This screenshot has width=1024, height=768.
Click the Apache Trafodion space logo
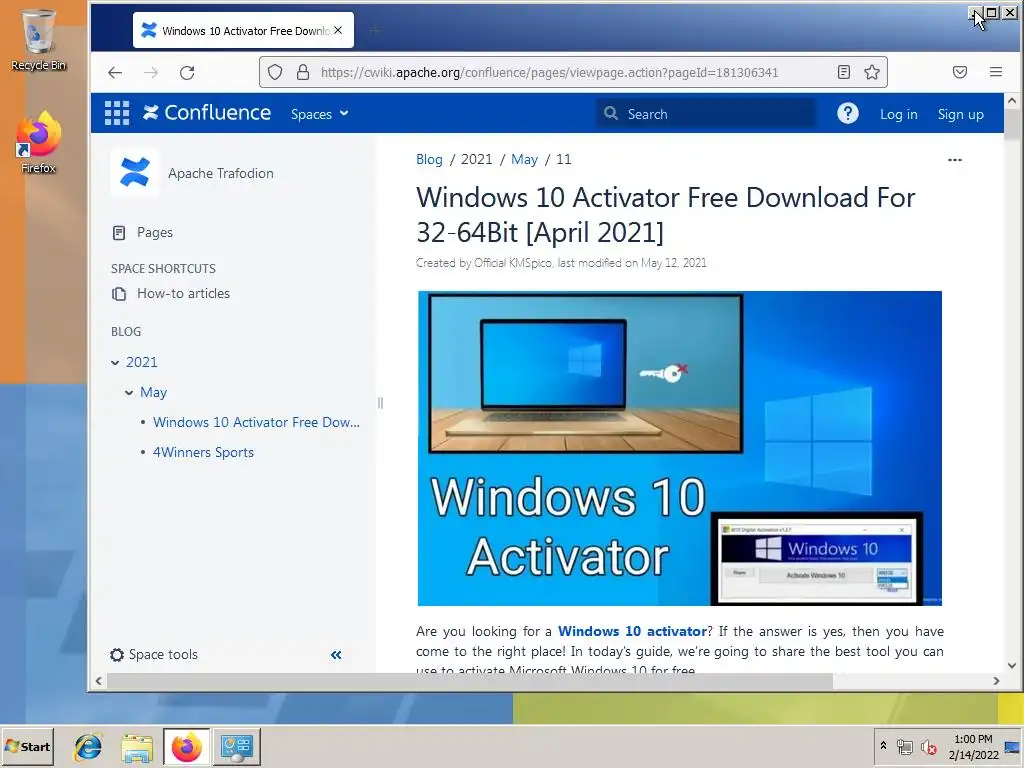tap(135, 172)
